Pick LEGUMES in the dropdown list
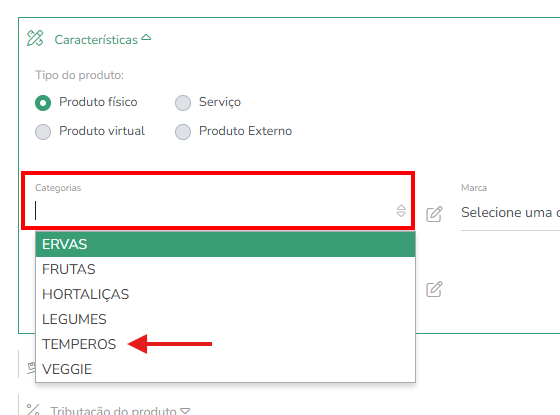Screen dimensions: 560x415 point(225,319)
